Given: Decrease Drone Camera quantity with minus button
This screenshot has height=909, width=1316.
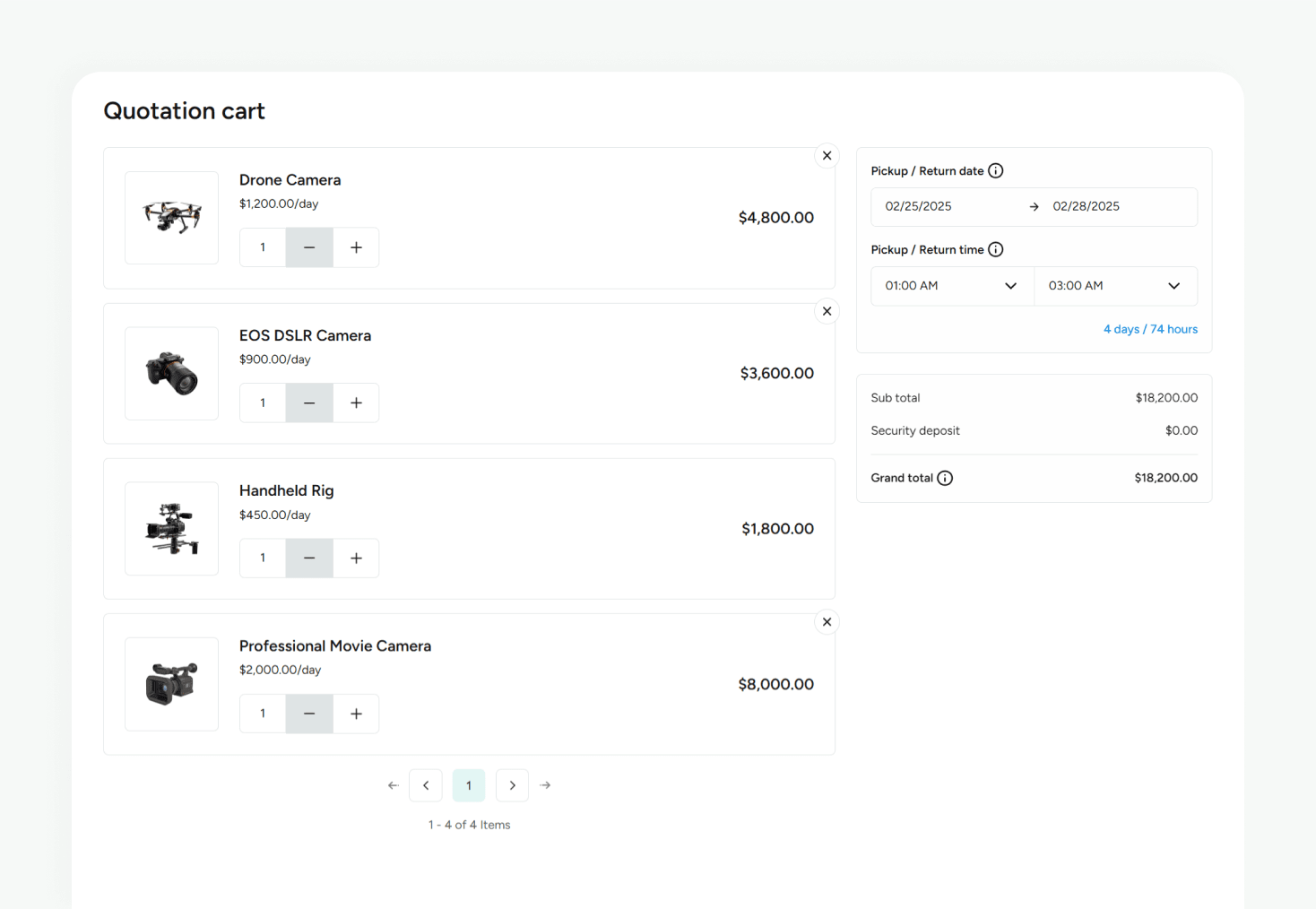Looking at the screenshot, I should click(309, 247).
